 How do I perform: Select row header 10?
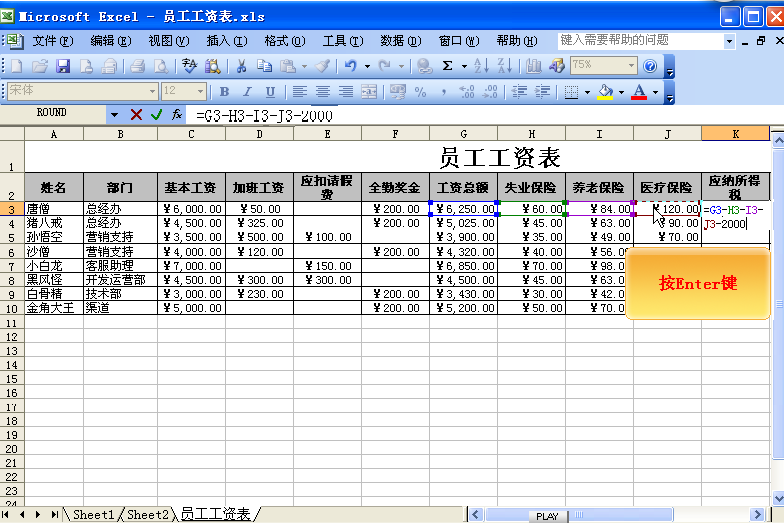point(12,308)
